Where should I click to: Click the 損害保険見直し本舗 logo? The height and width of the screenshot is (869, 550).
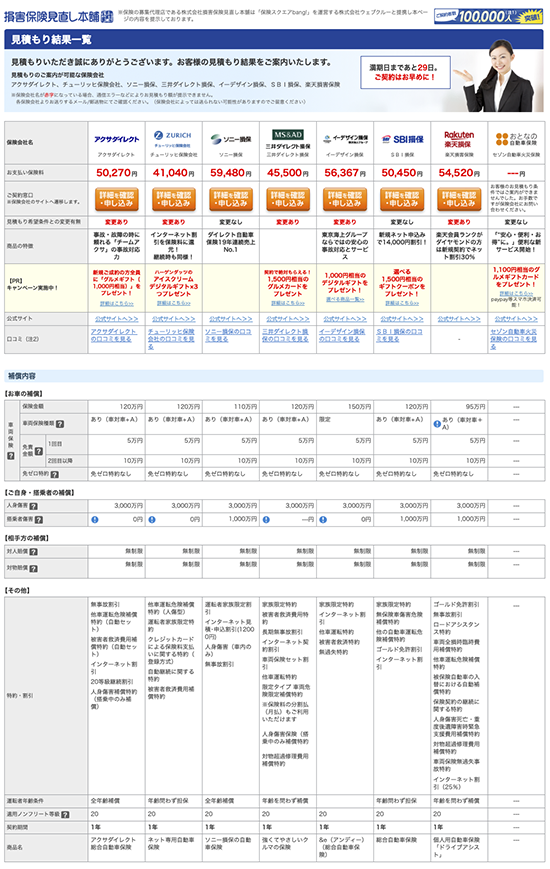click(x=58, y=16)
